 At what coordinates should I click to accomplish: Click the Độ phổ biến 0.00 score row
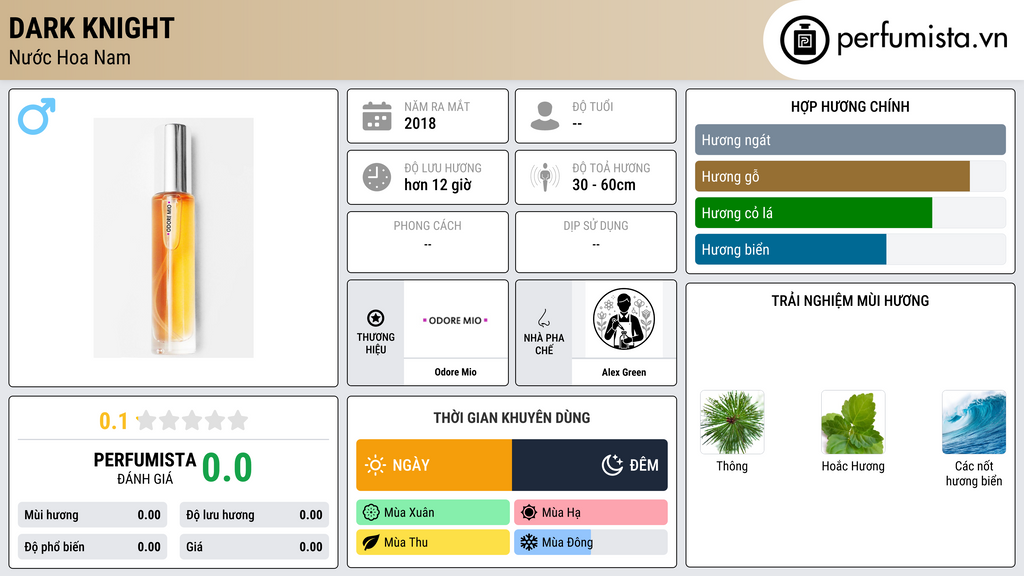[92, 547]
